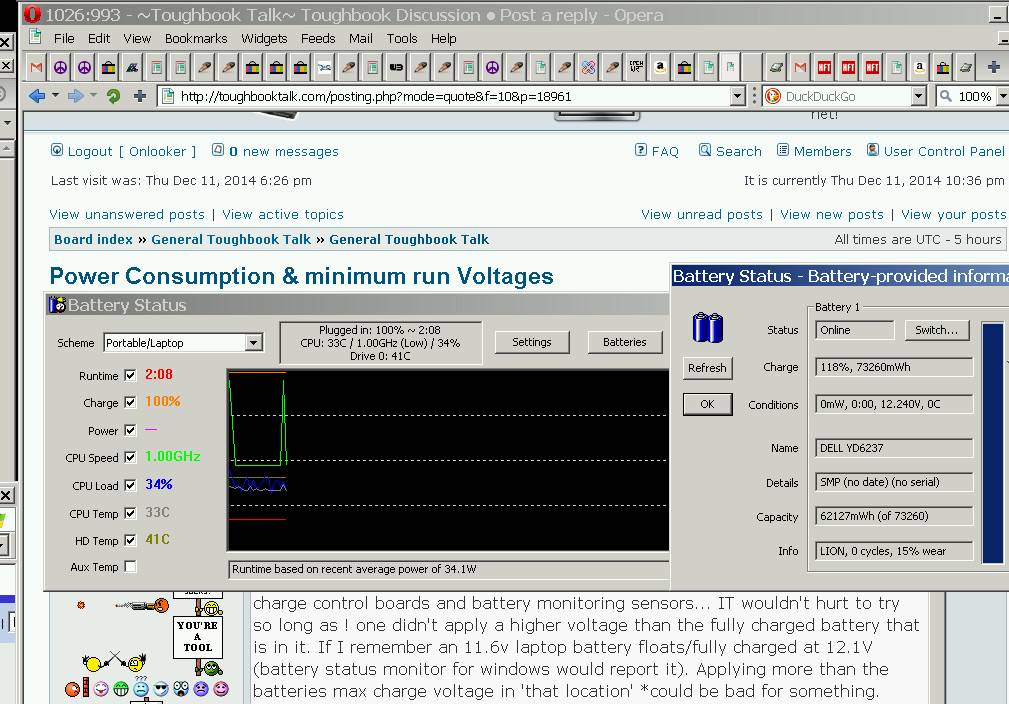1009x704 pixels.
Task: Open the Edit menu
Action: [98, 39]
